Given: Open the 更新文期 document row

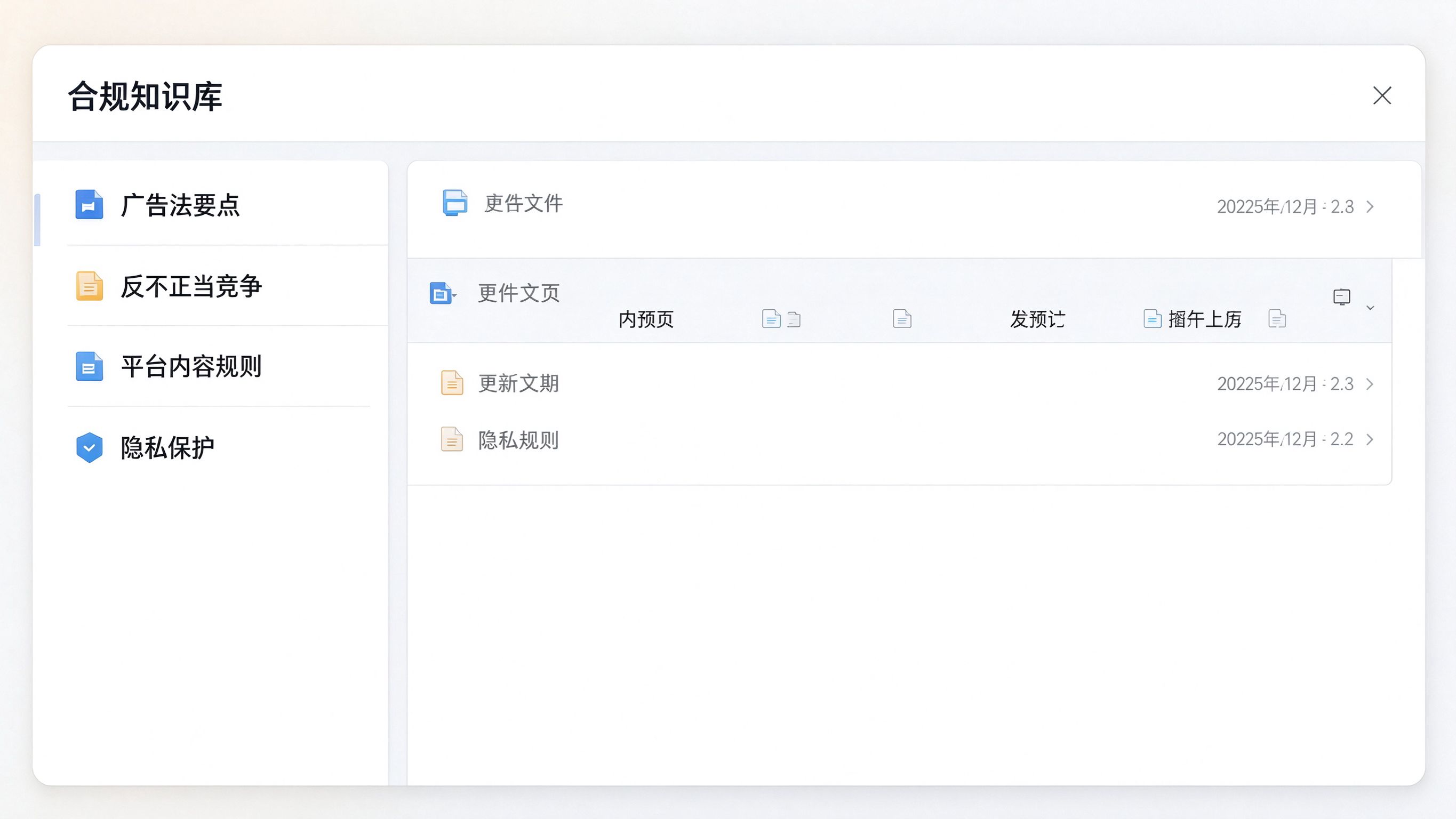Looking at the screenshot, I should click(899, 384).
